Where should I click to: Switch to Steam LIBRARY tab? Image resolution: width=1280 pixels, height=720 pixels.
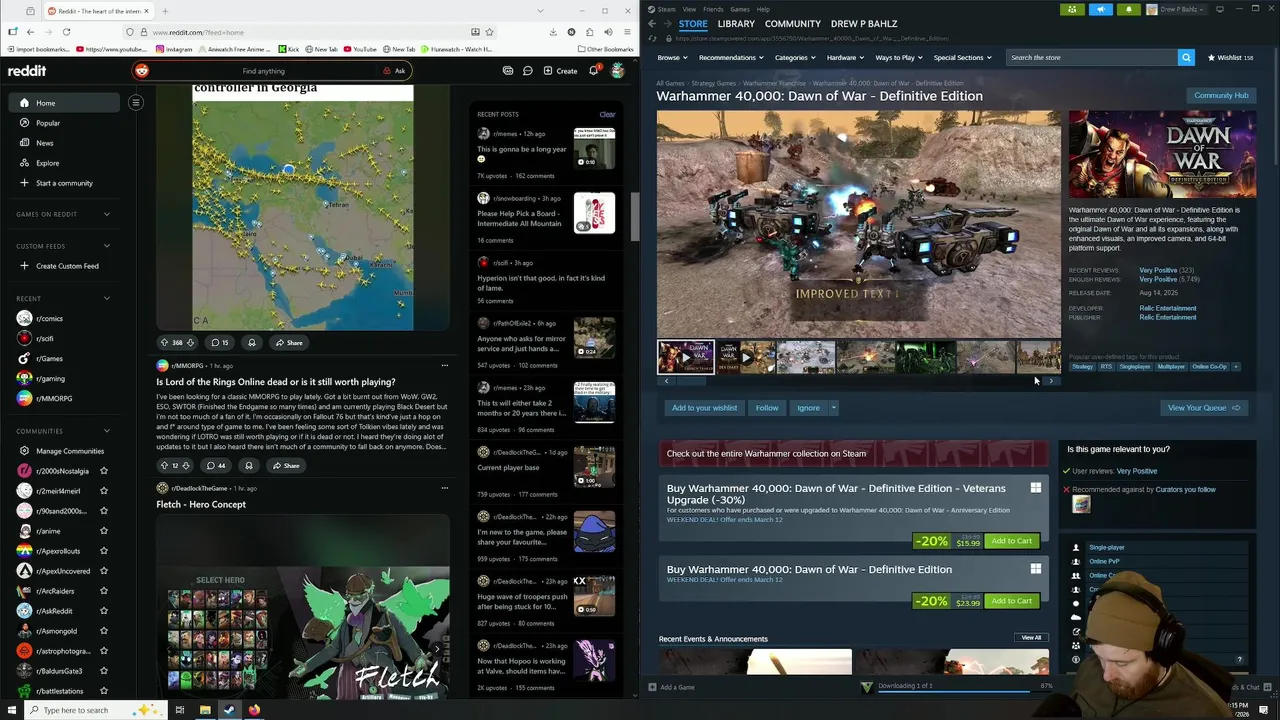point(736,23)
